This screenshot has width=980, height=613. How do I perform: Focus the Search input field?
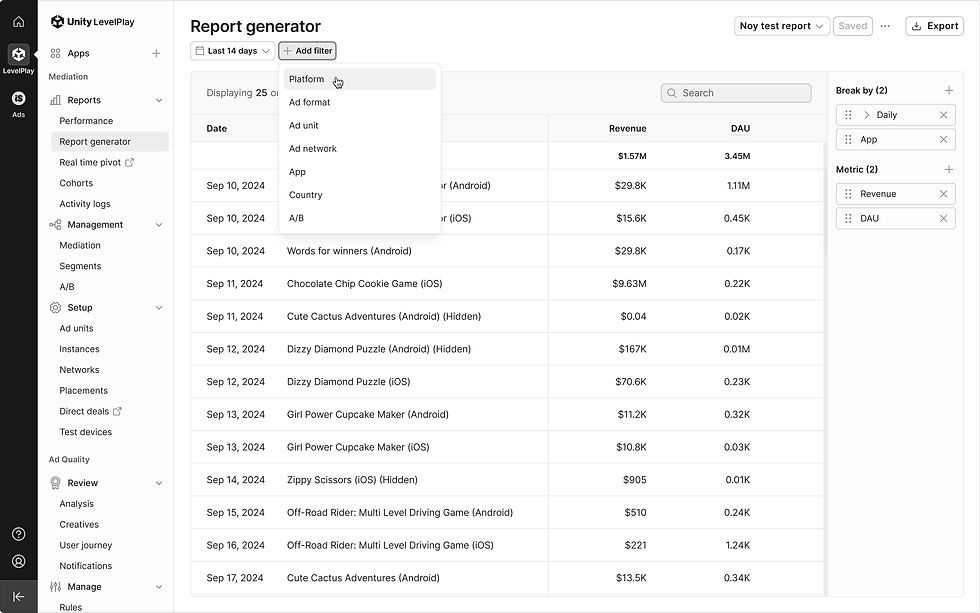coord(736,93)
